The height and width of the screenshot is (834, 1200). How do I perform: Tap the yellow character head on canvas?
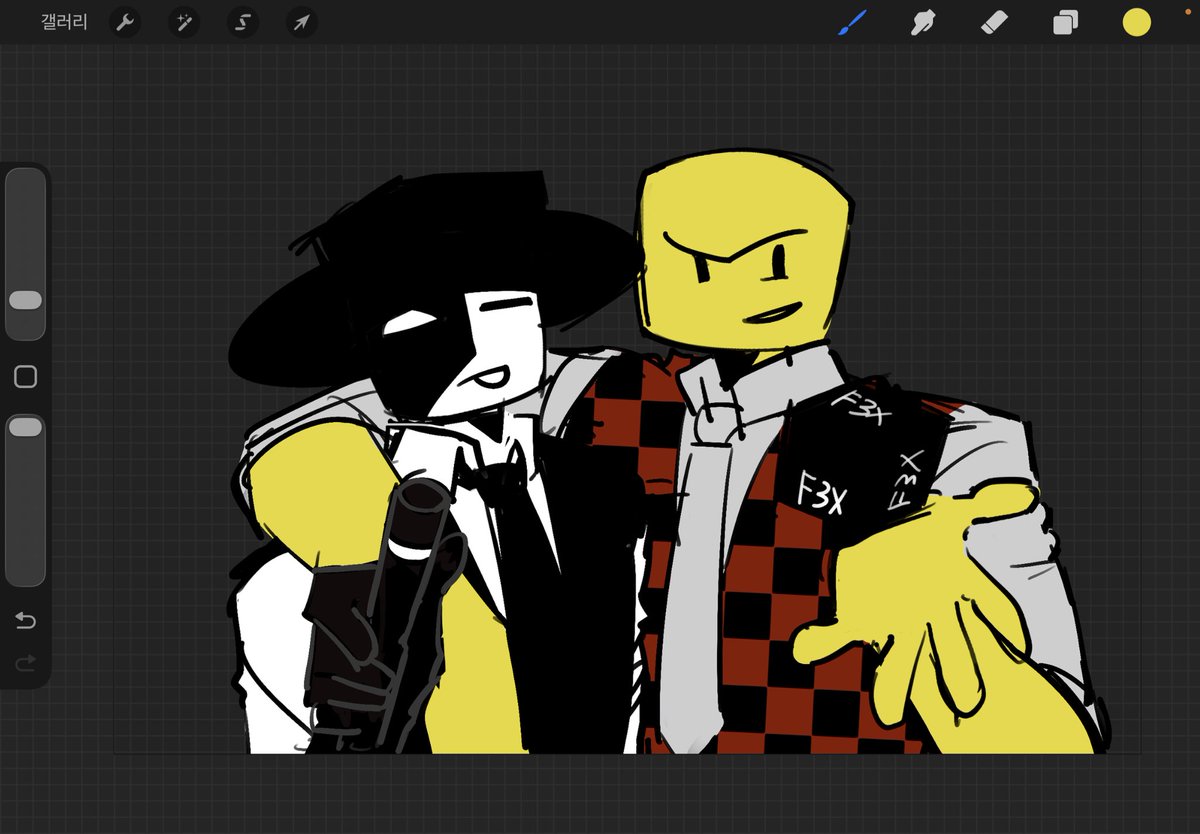point(746,250)
